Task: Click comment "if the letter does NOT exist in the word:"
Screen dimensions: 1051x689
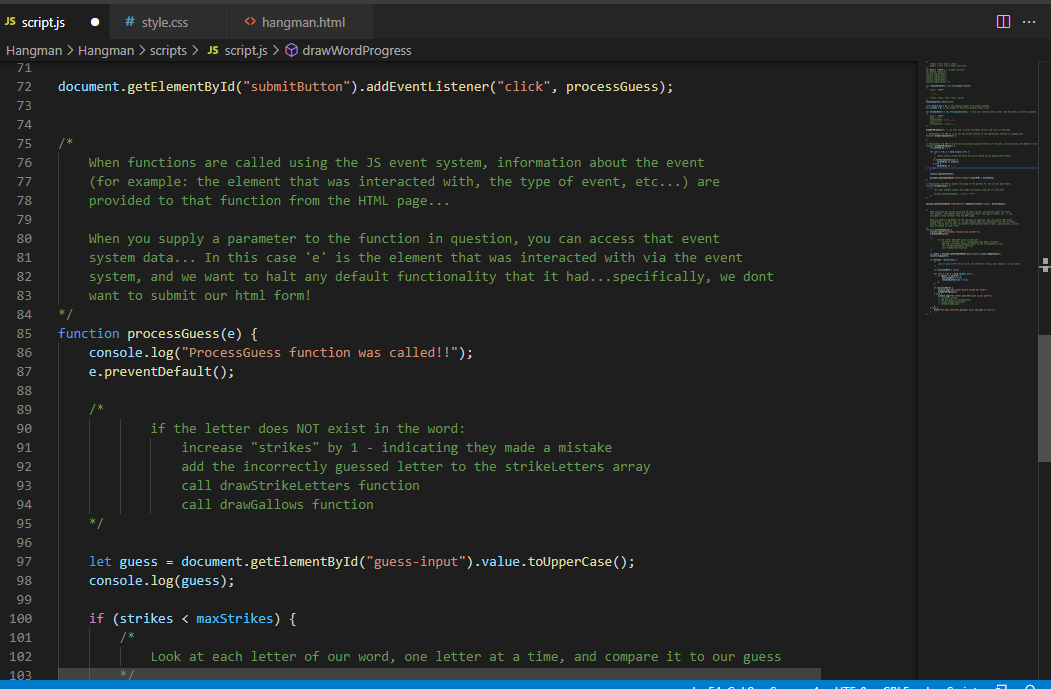Action: (308, 428)
